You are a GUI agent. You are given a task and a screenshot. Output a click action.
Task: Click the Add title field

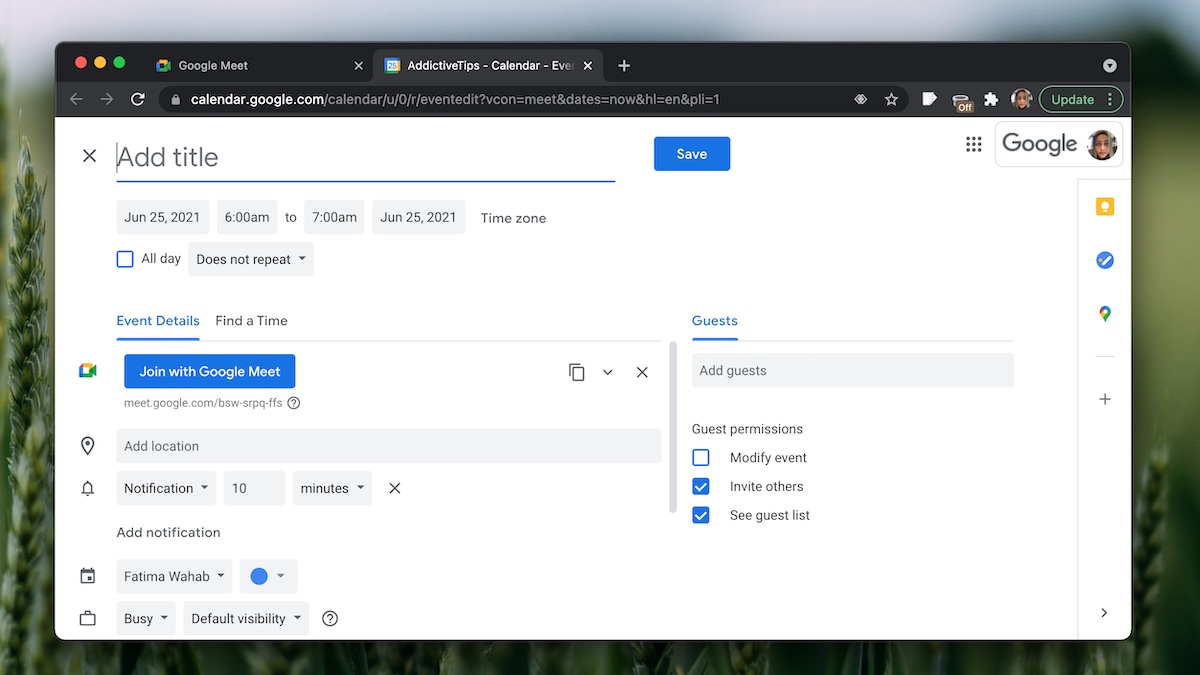click(365, 158)
